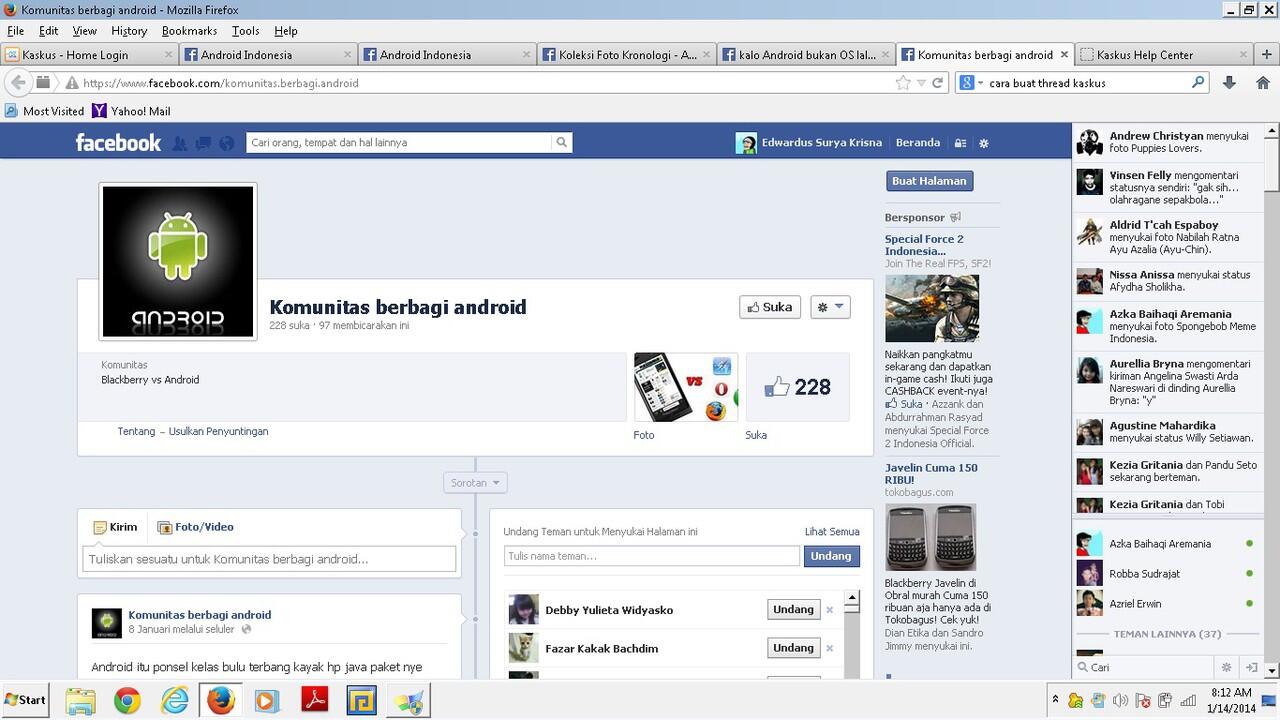
Task: Focus the Facebook search box
Action: tap(400, 142)
